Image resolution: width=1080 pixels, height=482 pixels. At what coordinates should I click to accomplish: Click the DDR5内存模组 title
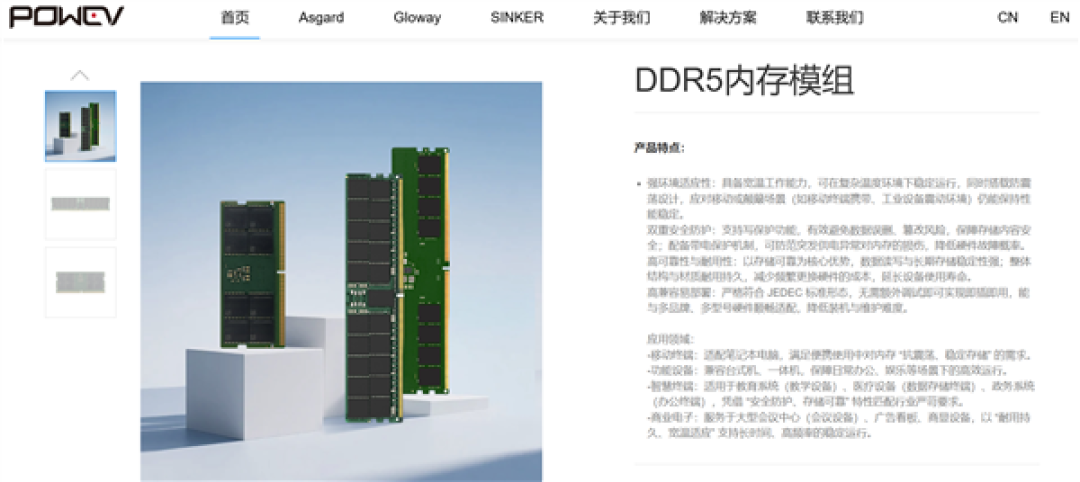744,81
